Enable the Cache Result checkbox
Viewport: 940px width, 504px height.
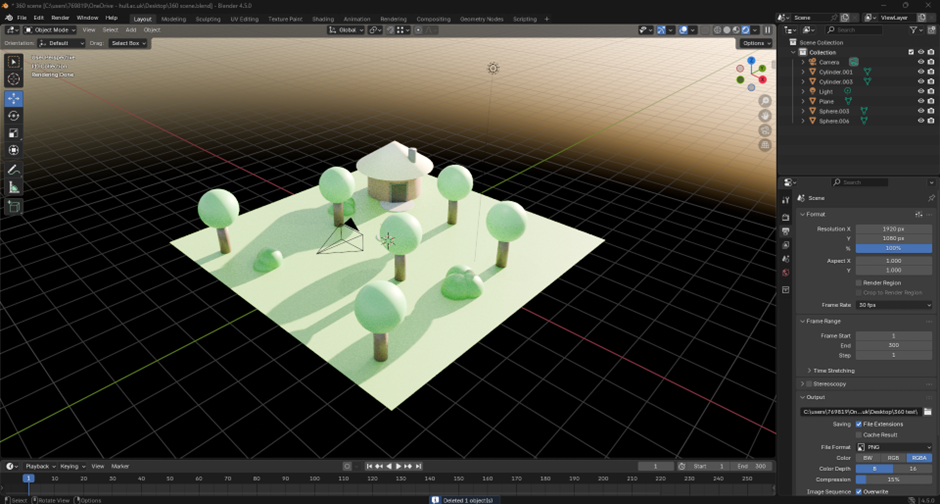[x=858, y=435]
